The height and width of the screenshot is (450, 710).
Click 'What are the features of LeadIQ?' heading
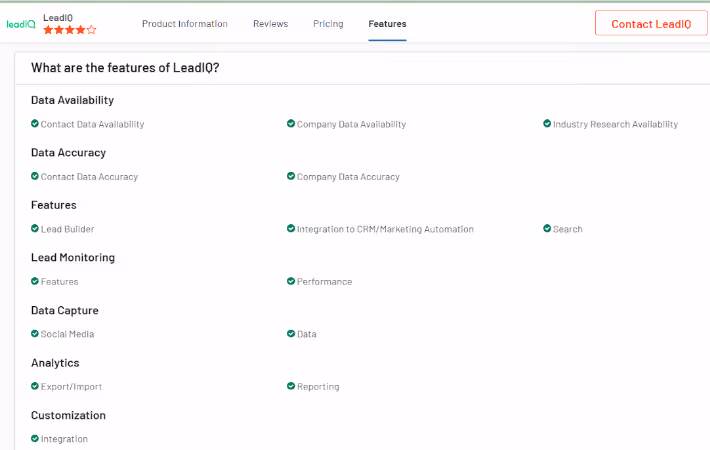point(125,68)
